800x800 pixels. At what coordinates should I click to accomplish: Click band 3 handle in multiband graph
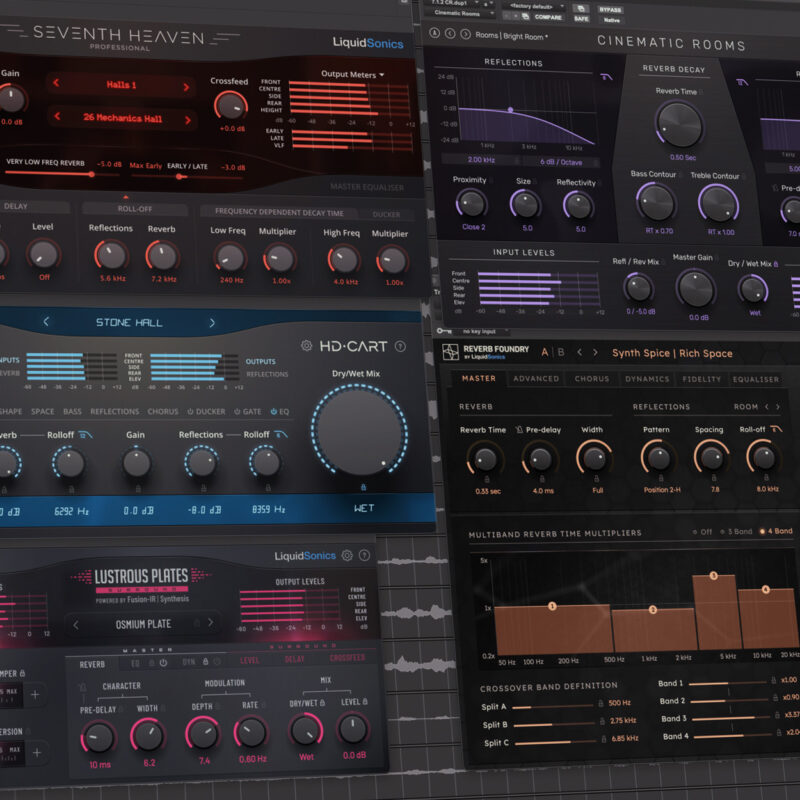pos(714,576)
